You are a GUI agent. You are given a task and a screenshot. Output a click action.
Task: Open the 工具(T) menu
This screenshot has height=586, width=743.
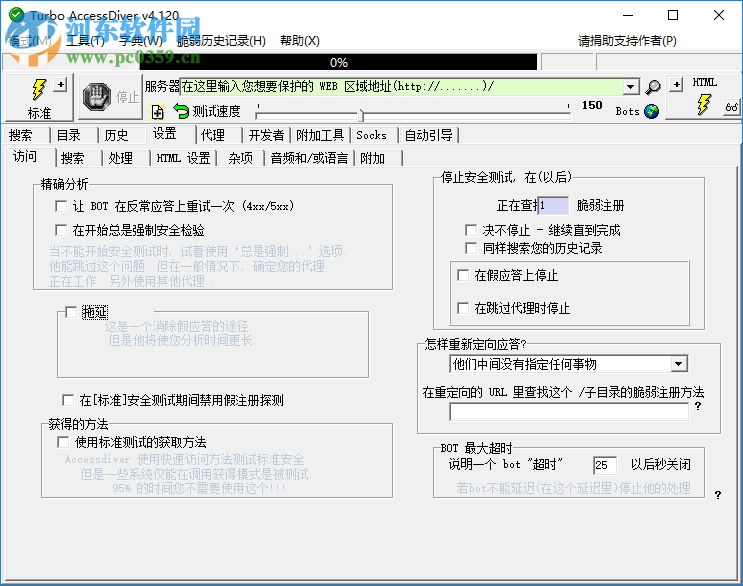tap(85, 41)
